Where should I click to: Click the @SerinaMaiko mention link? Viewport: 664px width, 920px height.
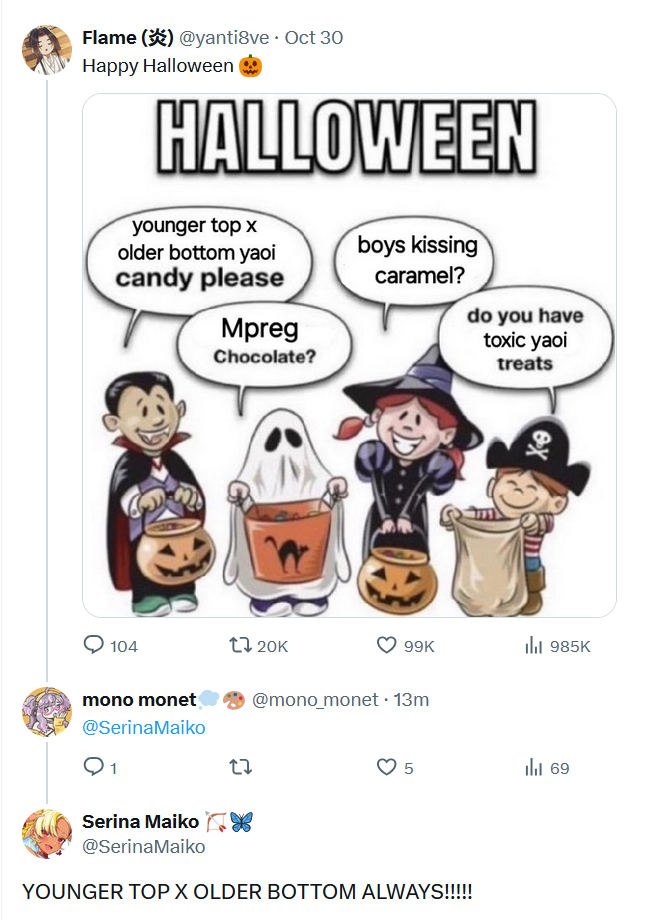click(x=144, y=728)
